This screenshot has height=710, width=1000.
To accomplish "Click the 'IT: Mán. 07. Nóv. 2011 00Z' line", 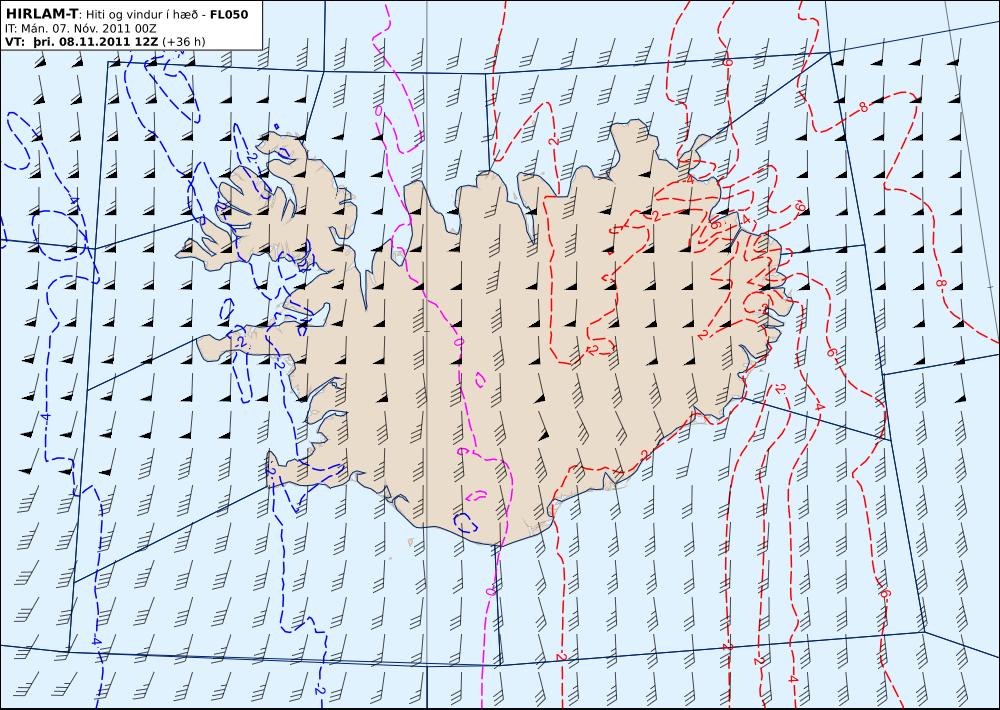I will 80,28.
